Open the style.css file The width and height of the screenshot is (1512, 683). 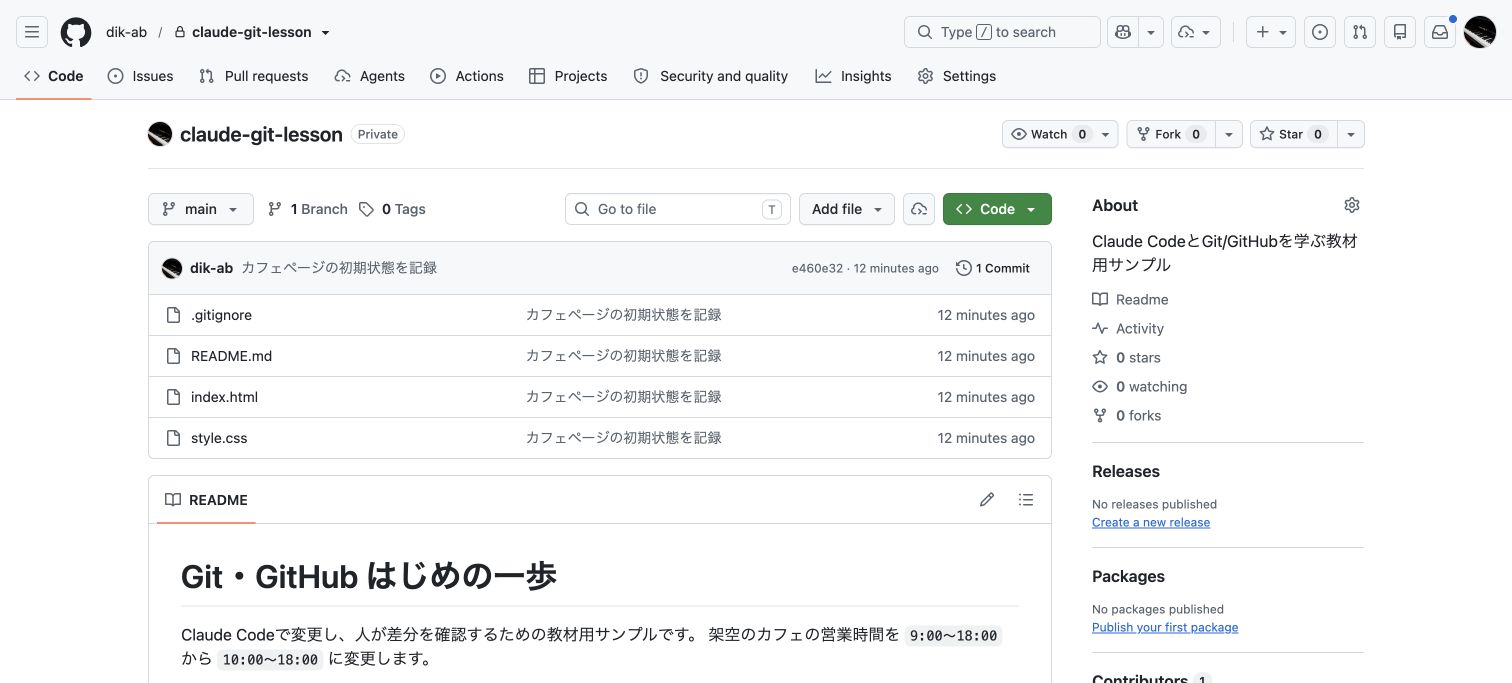pyautogui.click(x=219, y=438)
